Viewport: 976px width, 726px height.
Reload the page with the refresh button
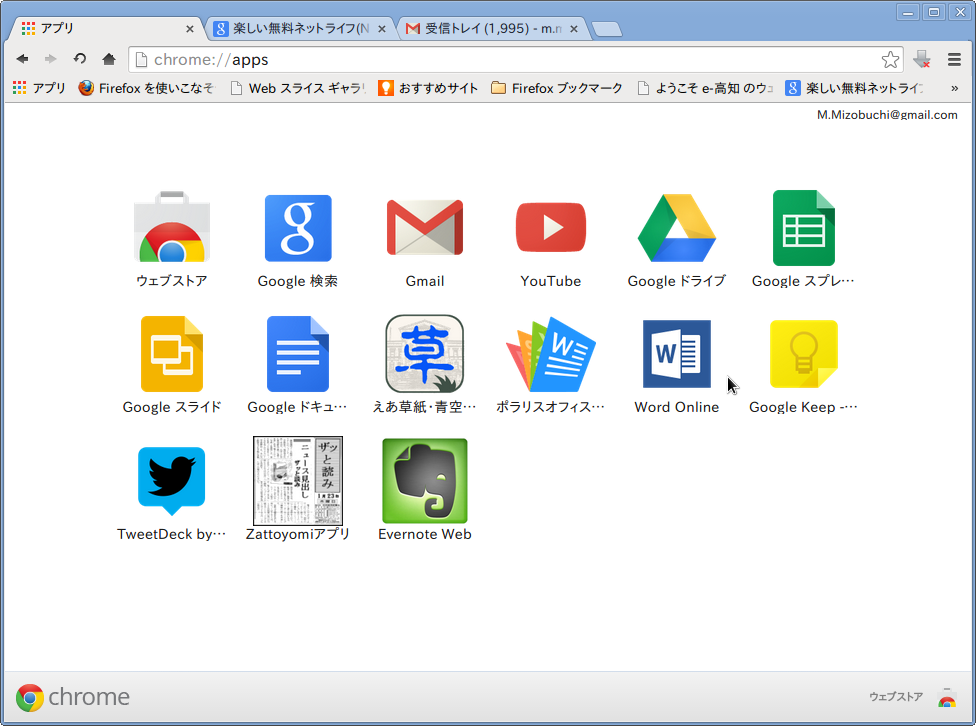point(80,59)
